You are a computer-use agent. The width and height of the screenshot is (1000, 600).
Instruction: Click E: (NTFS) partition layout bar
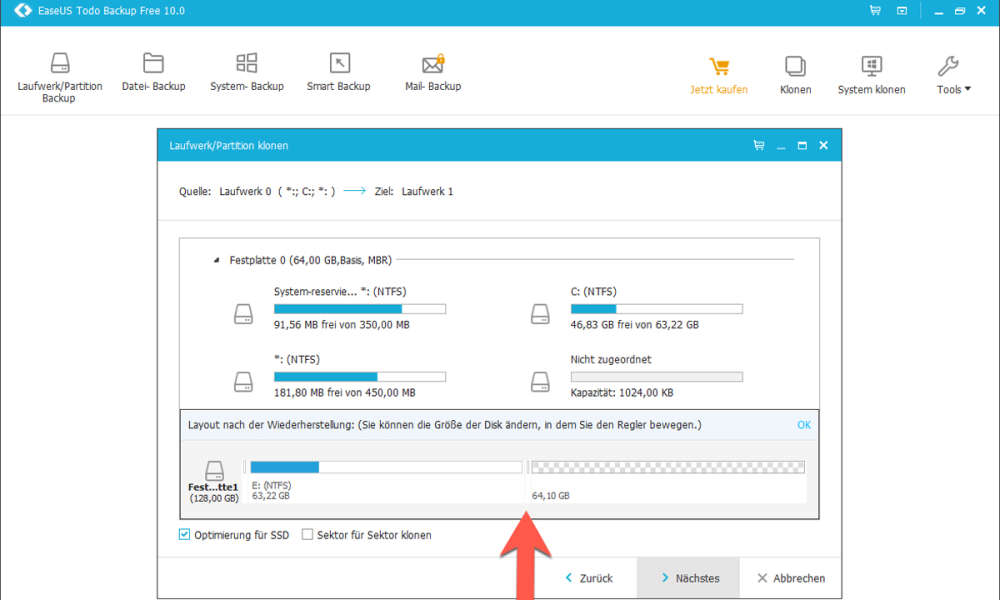coord(386,467)
